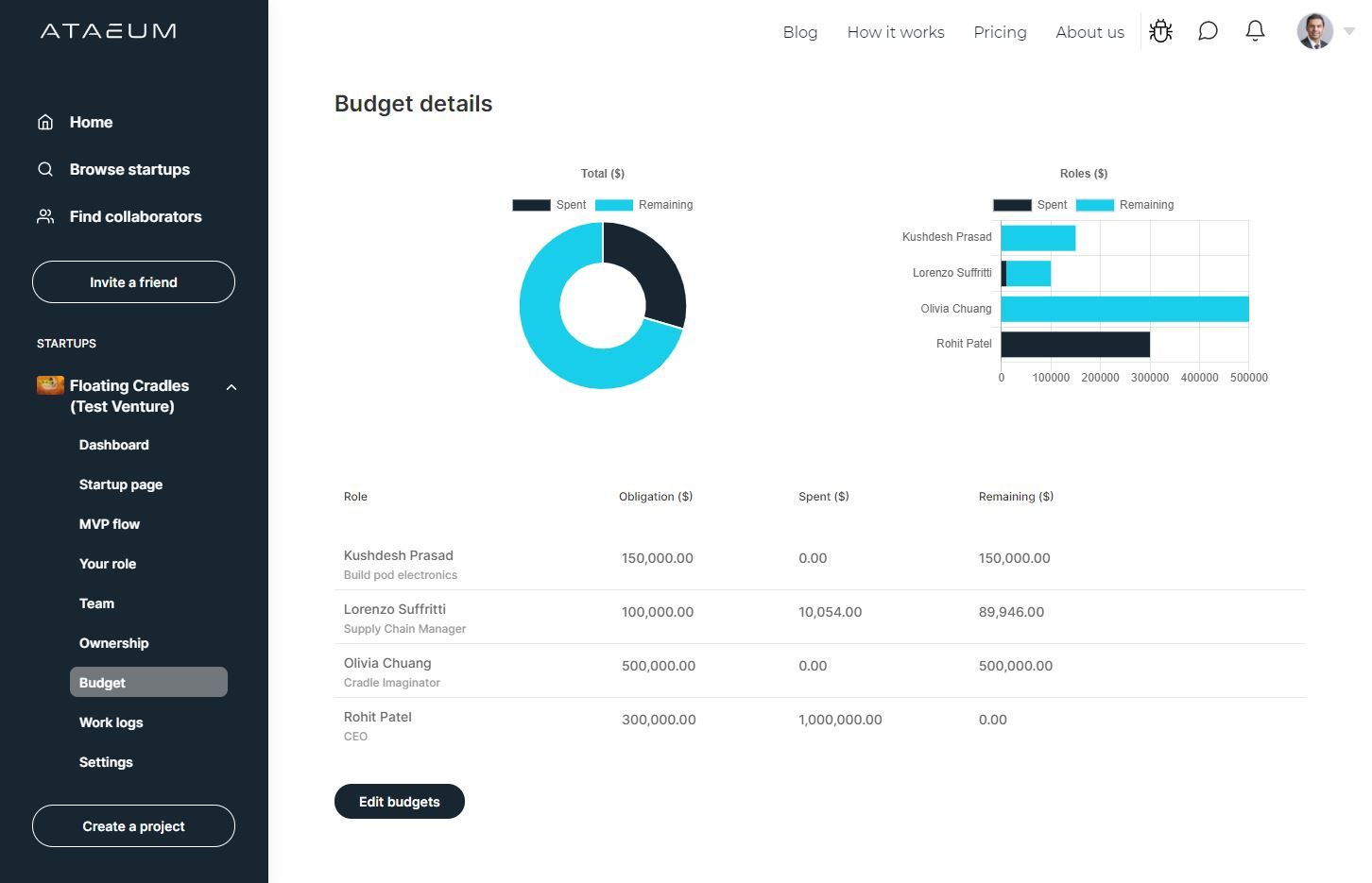Click the user profile avatar
The width and height of the screenshot is (1372, 883).
(x=1314, y=31)
